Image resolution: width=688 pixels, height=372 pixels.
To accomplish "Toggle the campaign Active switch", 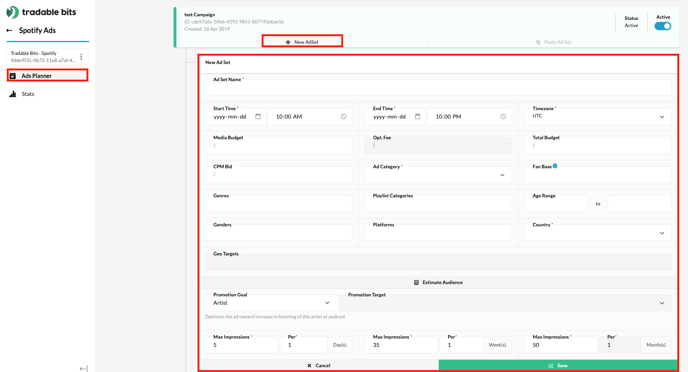I will click(663, 26).
